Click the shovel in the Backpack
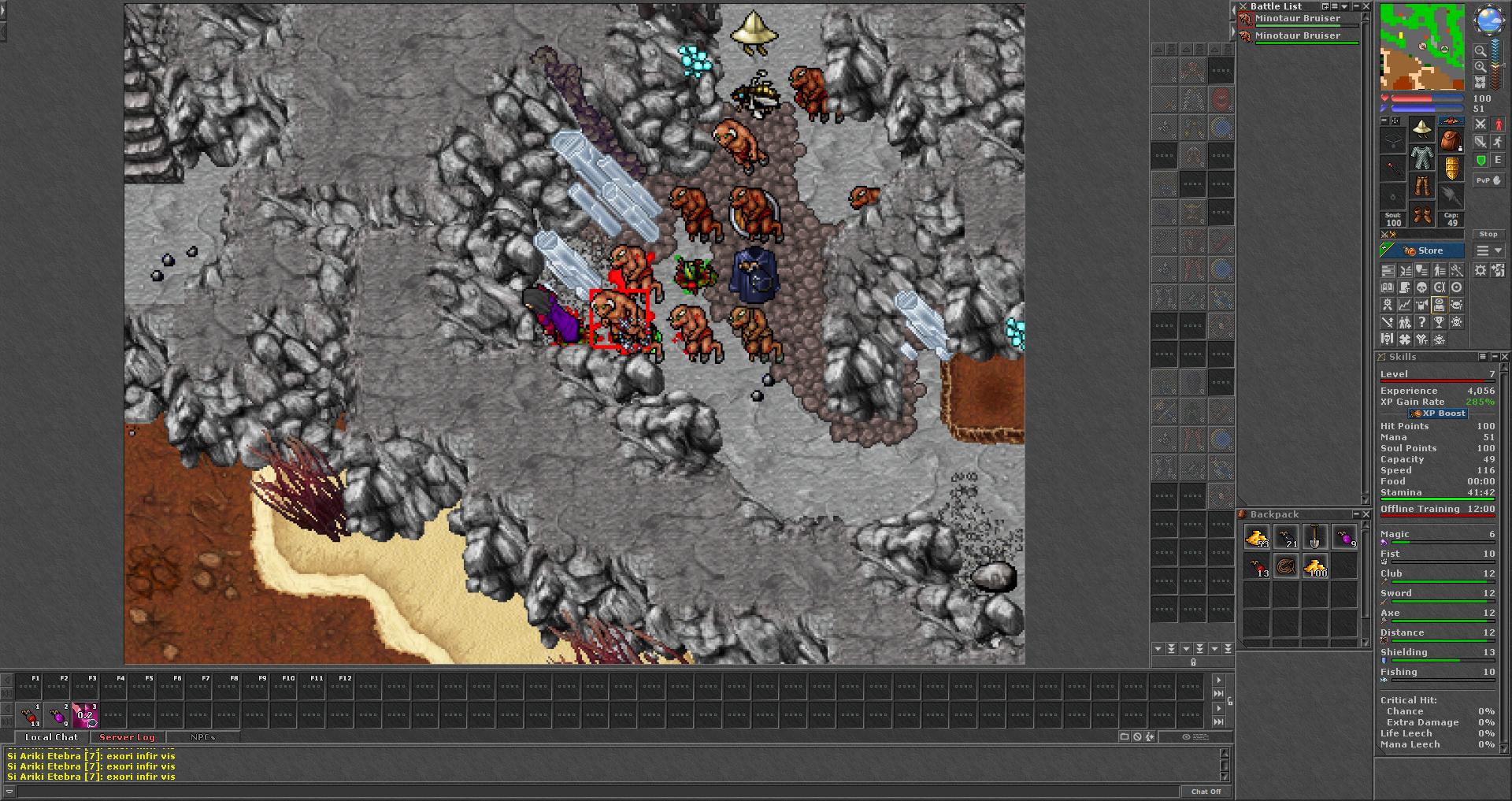 [x=1314, y=537]
